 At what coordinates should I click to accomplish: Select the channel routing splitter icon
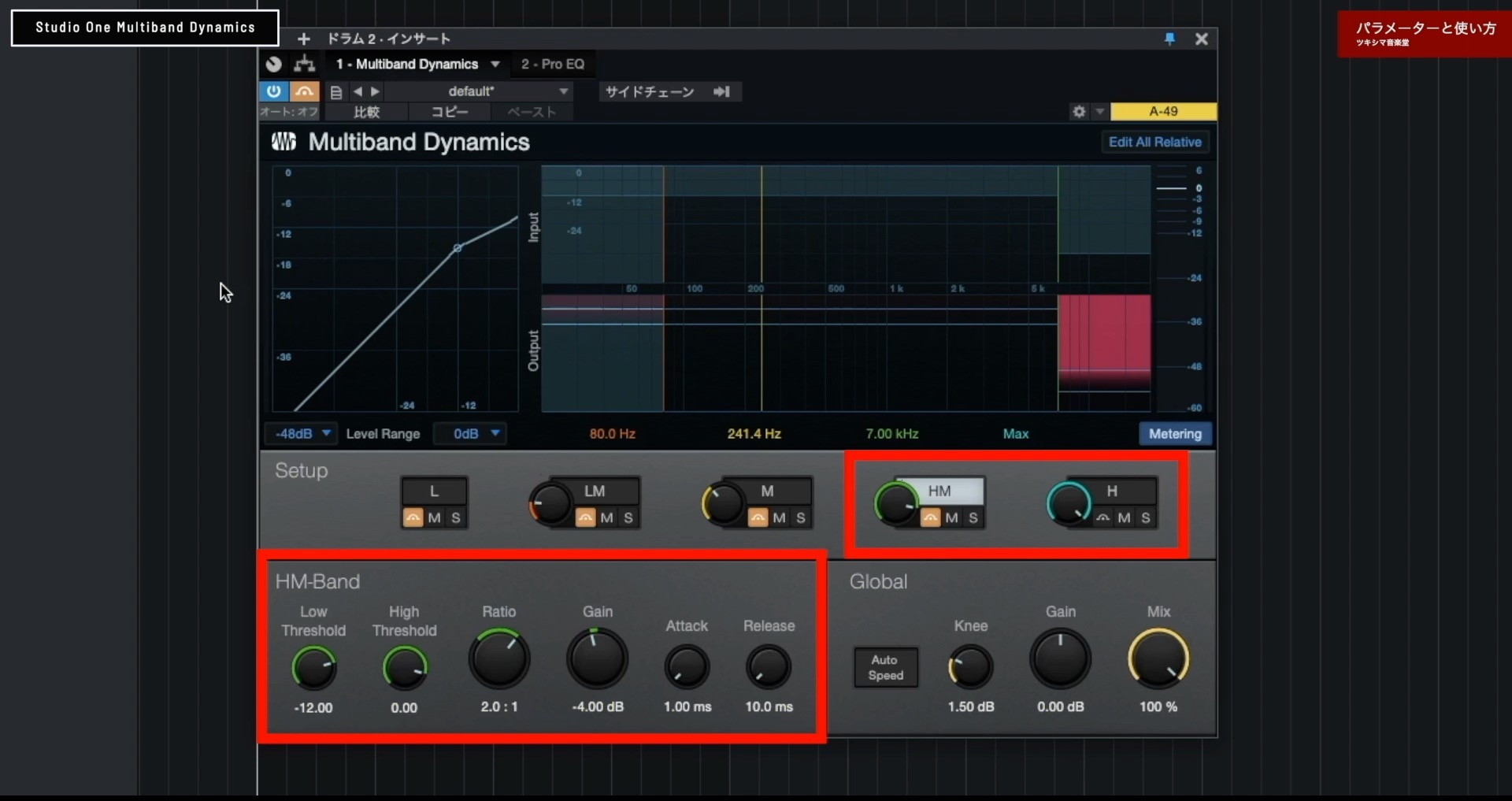click(x=304, y=65)
